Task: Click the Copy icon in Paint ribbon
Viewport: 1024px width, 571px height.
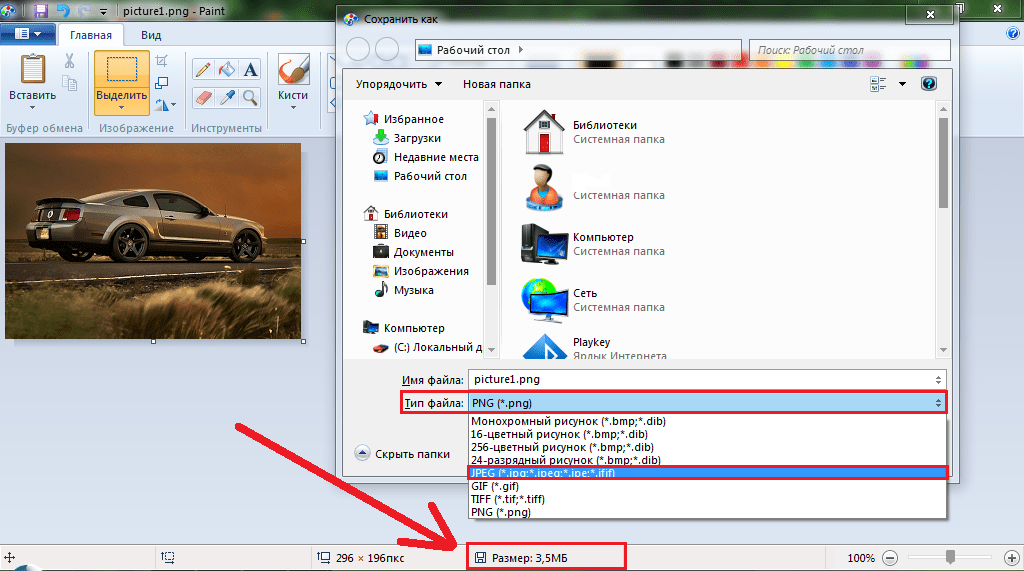Action: 69,83
